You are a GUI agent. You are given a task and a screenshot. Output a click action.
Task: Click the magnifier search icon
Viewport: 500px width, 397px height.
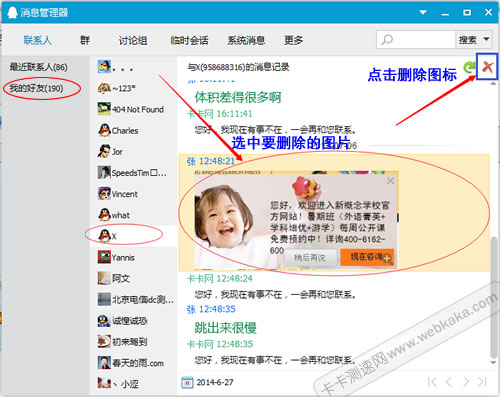coord(387,40)
